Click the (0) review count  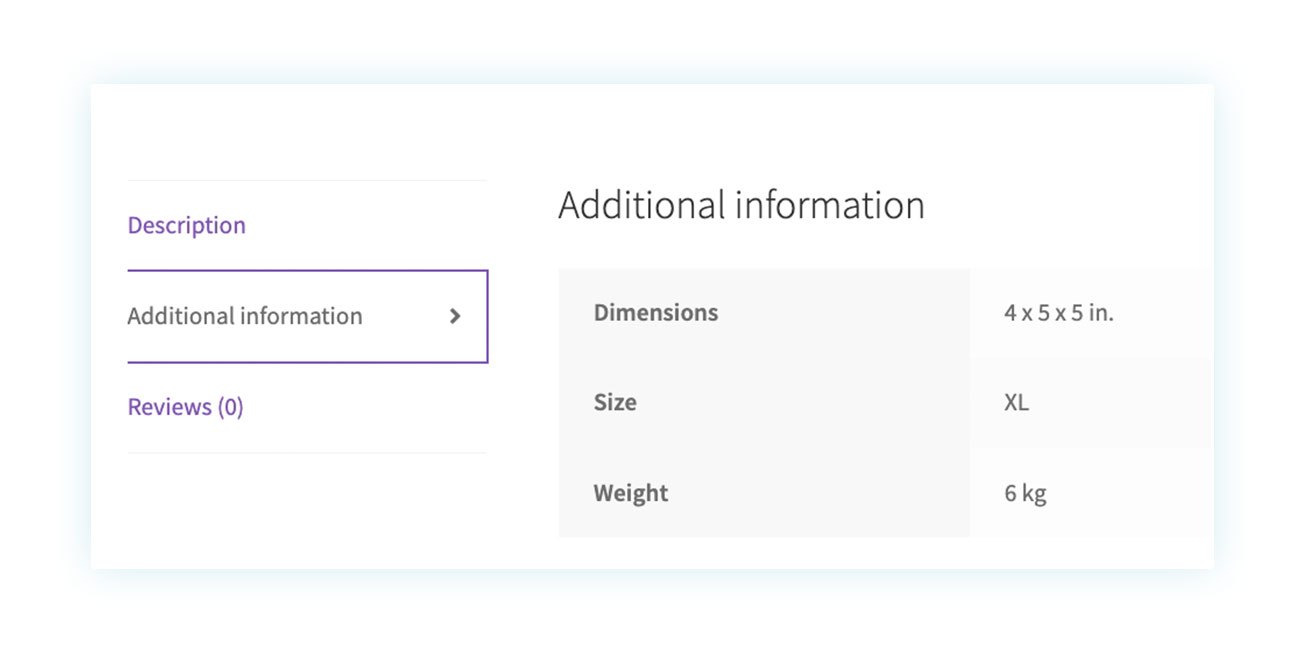230,407
